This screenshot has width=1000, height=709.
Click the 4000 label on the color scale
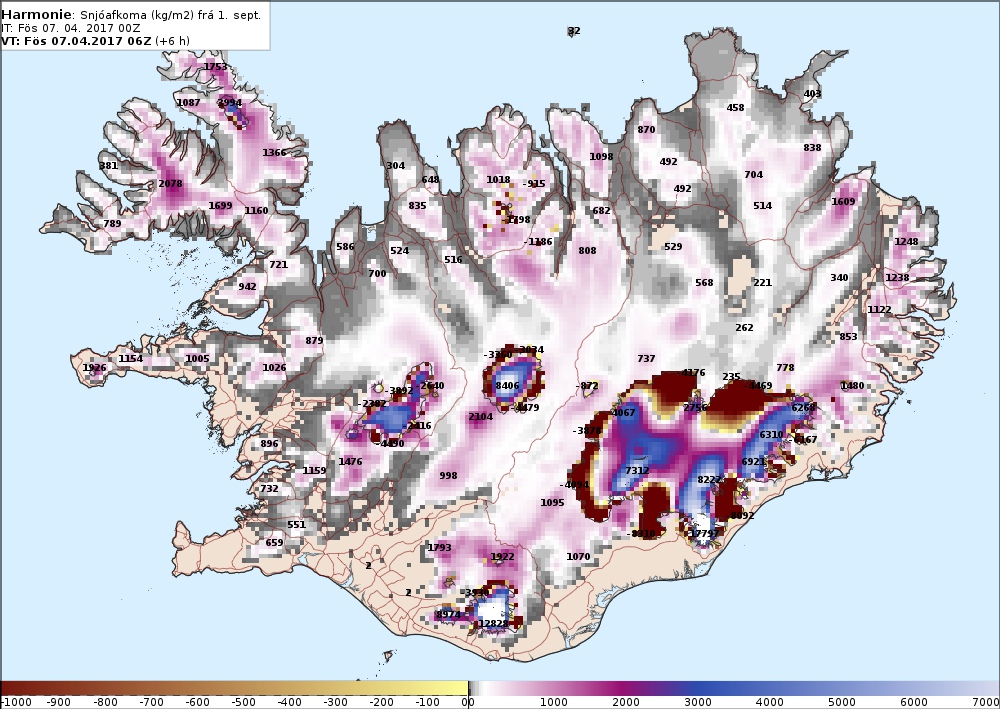pyautogui.click(x=770, y=703)
